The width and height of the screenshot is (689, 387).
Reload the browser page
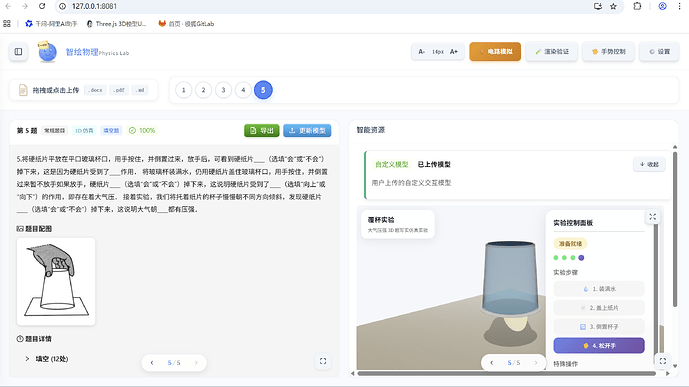coord(42,6)
